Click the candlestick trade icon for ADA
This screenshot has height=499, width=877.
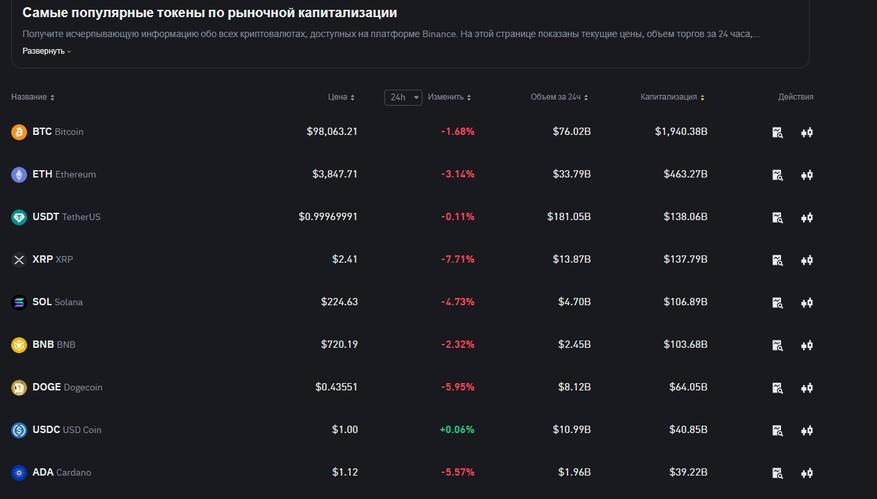pyautogui.click(x=807, y=473)
